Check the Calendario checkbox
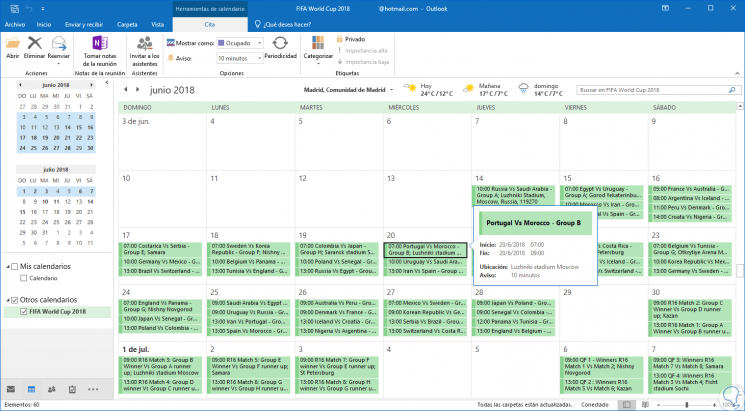The height and width of the screenshot is (411, 745). (23, 278)
